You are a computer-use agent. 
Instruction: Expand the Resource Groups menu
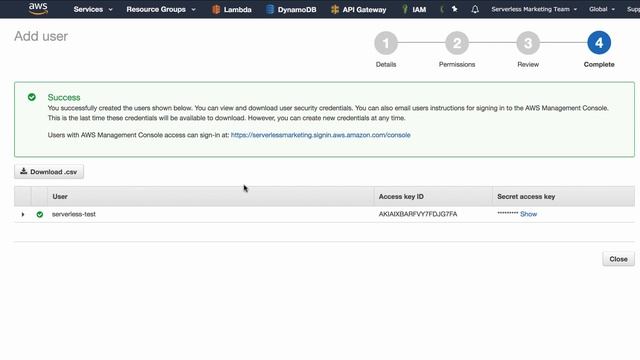tap(161, 9)
